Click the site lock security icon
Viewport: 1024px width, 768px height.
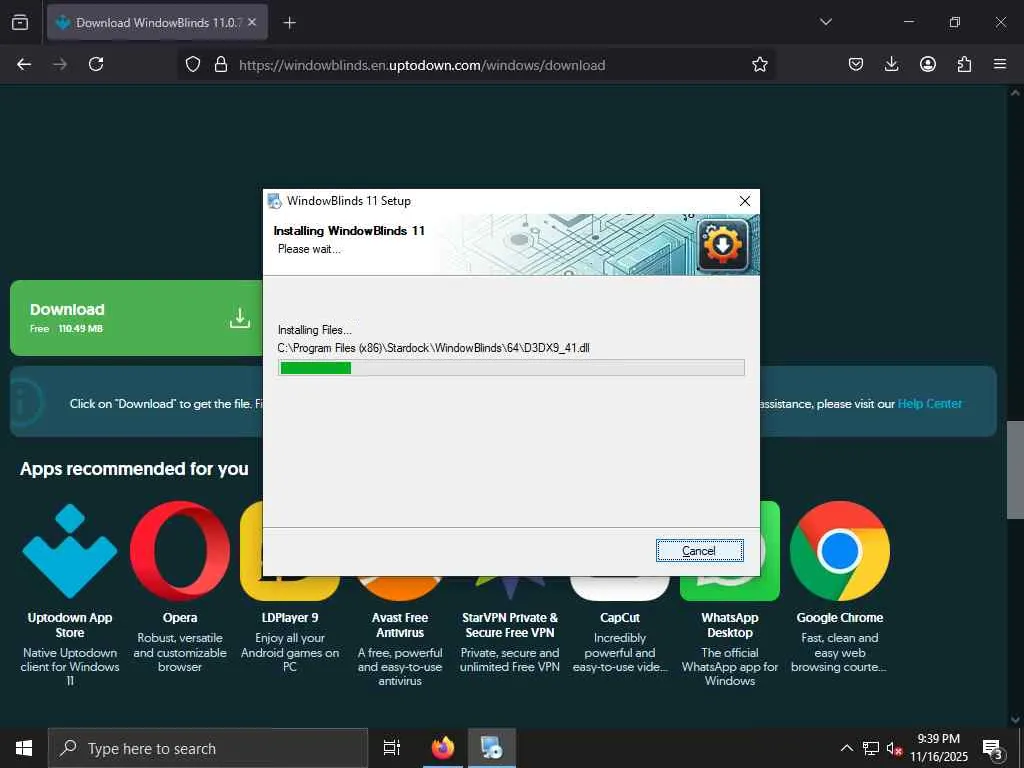tap(221, 64)
